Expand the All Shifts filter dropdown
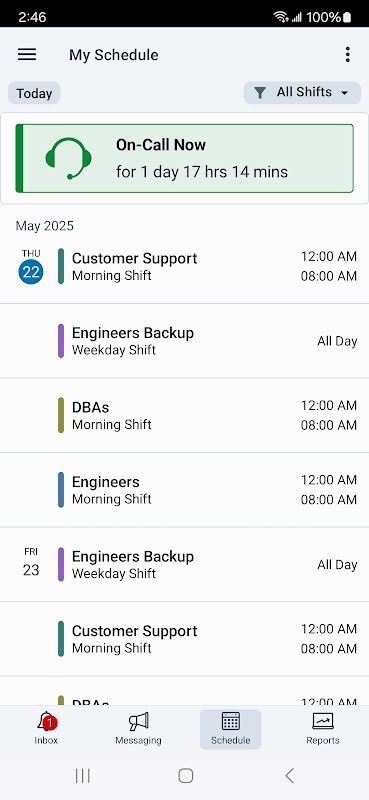Image resolution: width=369 pixels, height=800 pixels. click(x=302, y=92)
